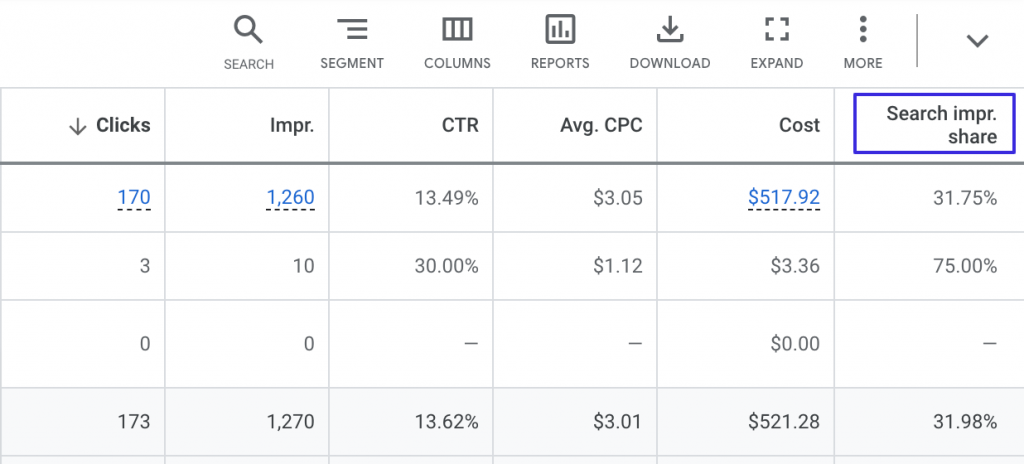Open the 170 clicks link
The width and height of the screenshot is (1024, 464).
[x=134, y=198]
